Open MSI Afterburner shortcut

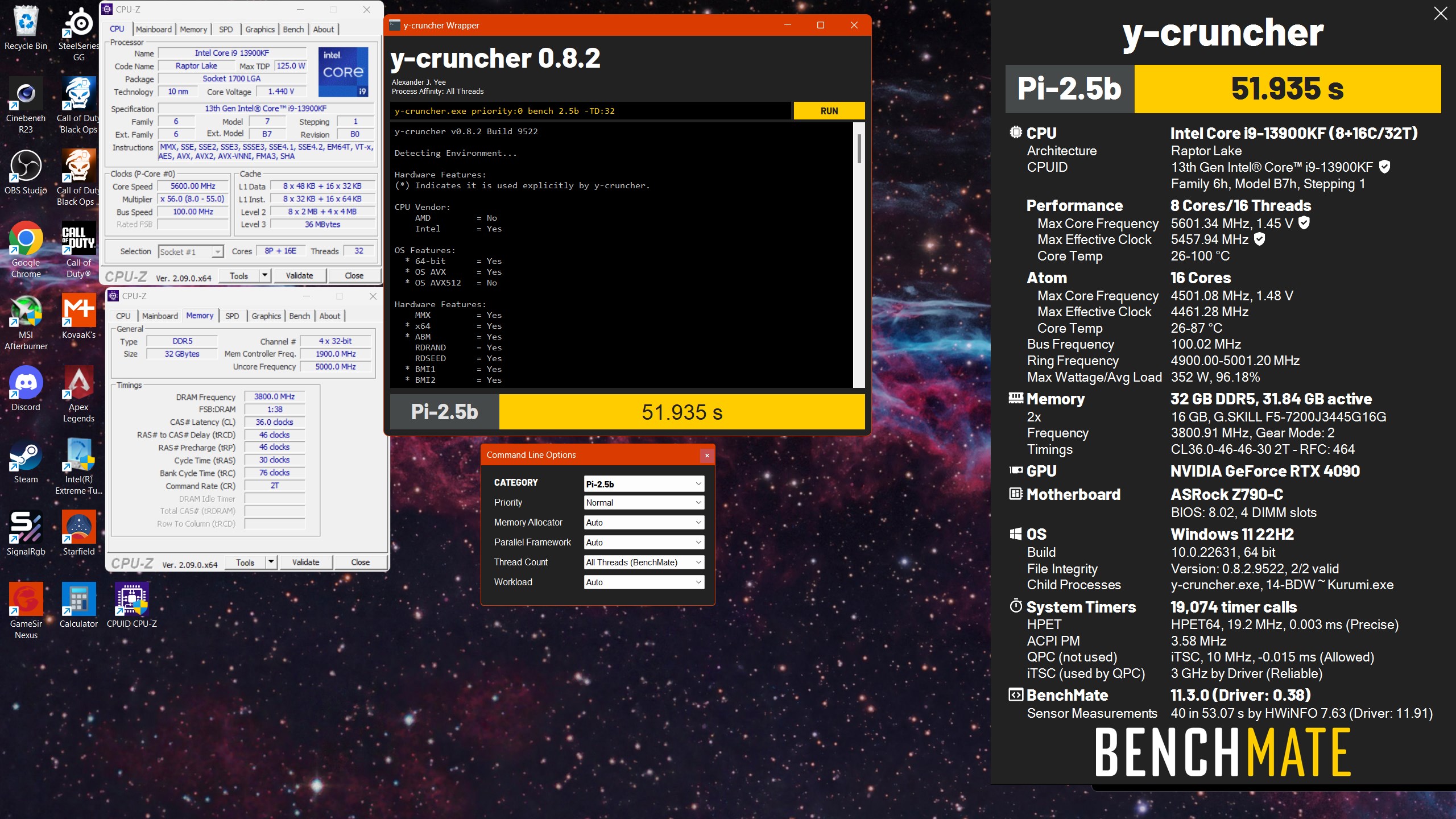tap(26, 322)
